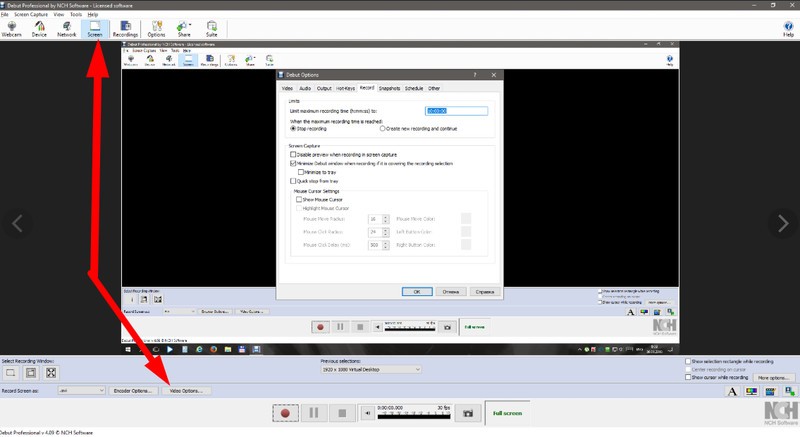Adjust Mouse Click Delay spinner arrows
This screenshot has width=800, height=437.
tap(386, 245)
